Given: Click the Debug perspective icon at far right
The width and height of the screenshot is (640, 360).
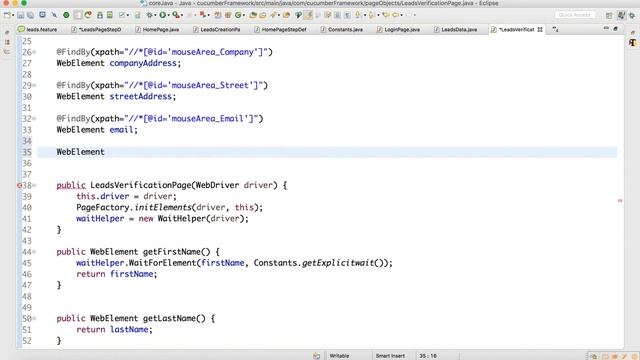Looking at the screenshot, I should coord(632,16).
